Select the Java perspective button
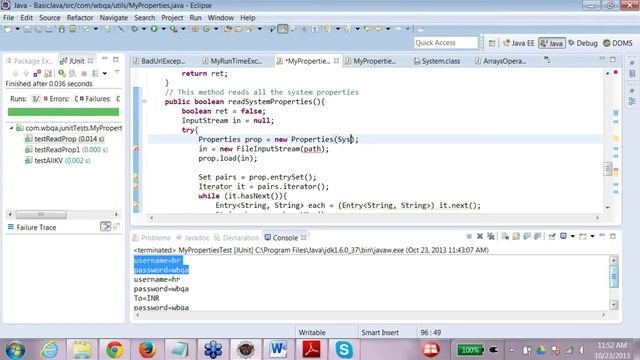The image size is (640, 360). [552, 43]
